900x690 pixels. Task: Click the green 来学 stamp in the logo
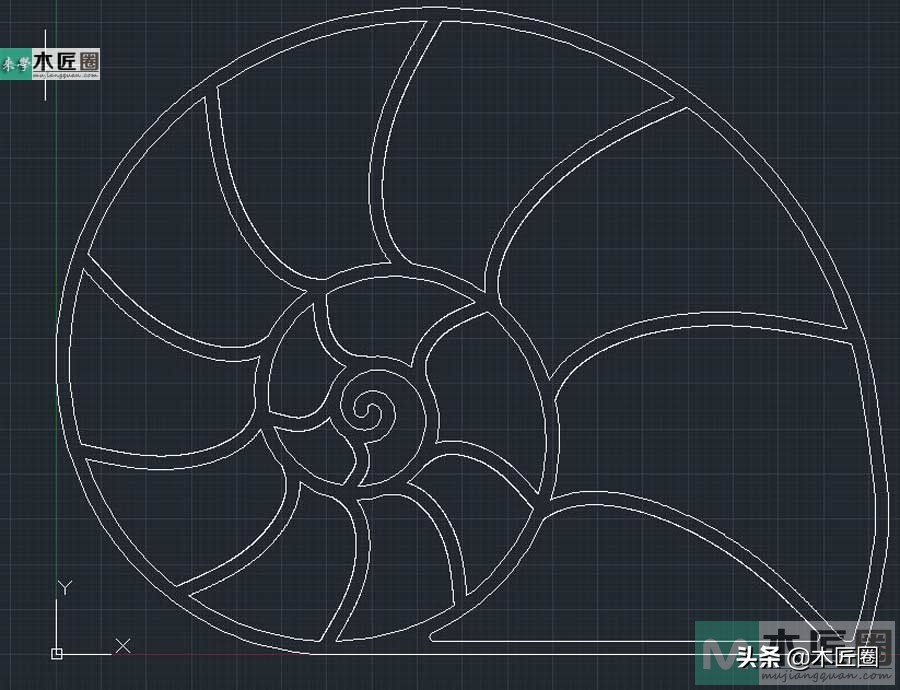[14, 63]
